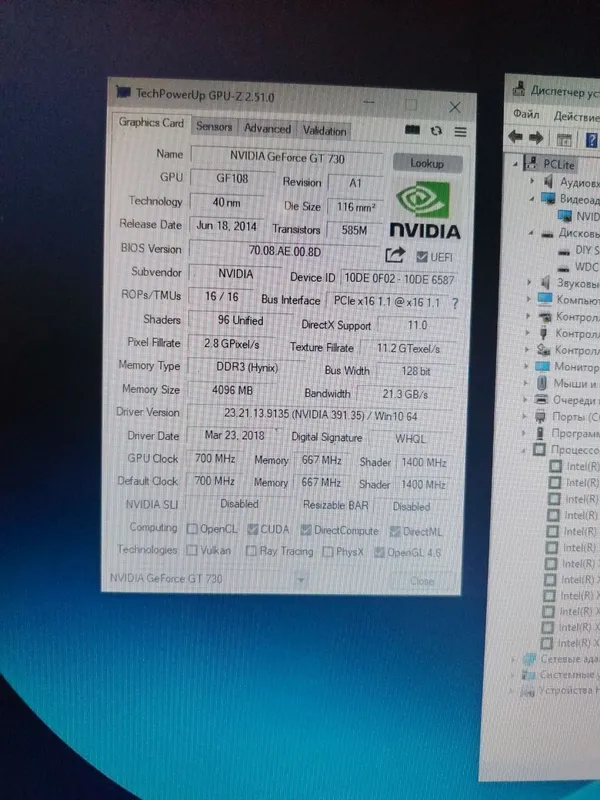Click Device Manager help toolbar icon
600x800 pixels.
pyautogui.click(x=591, y=140)
